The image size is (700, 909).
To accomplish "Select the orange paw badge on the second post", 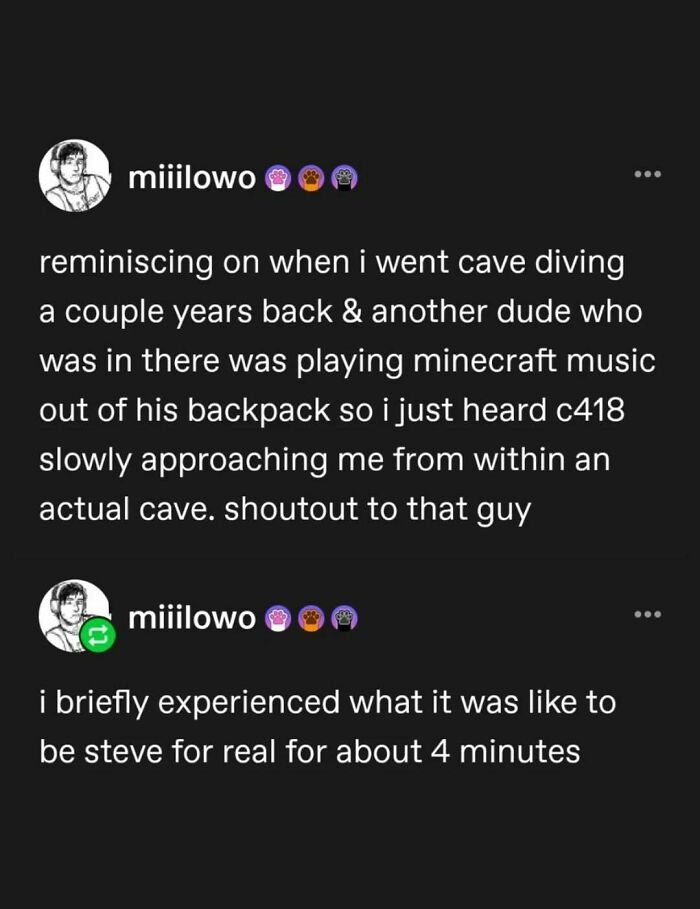I will click(310, 618).
